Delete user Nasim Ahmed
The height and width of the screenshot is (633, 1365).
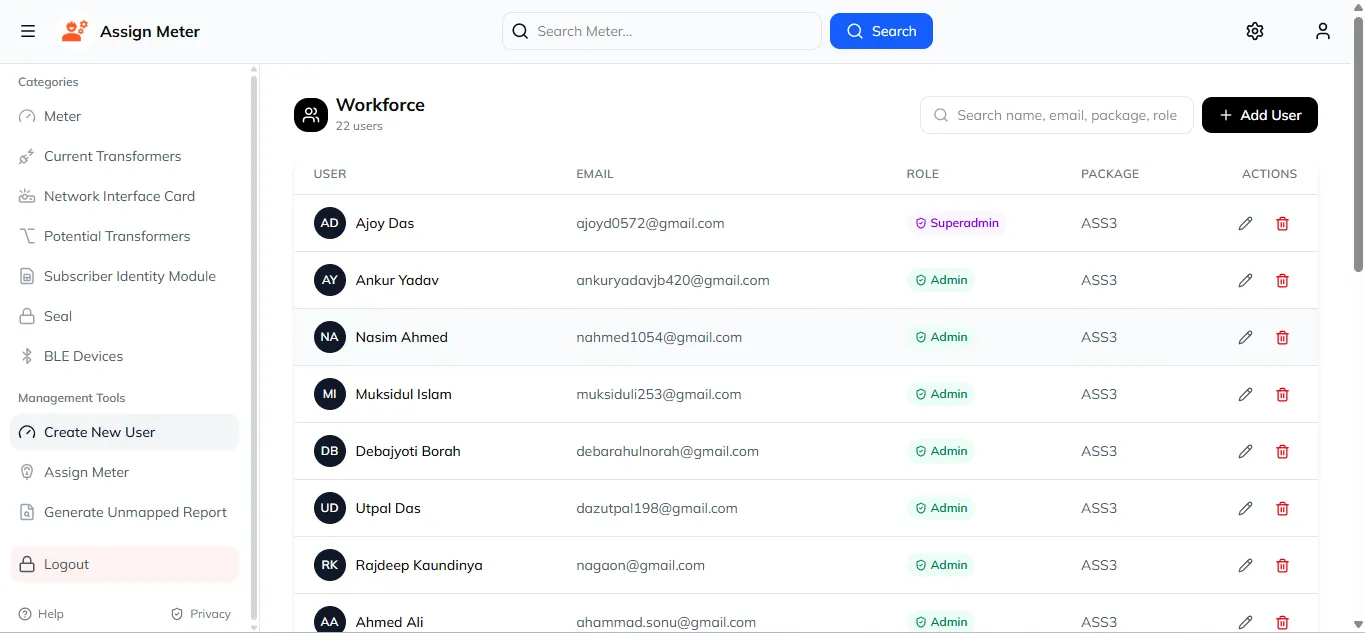[1282, 337]
